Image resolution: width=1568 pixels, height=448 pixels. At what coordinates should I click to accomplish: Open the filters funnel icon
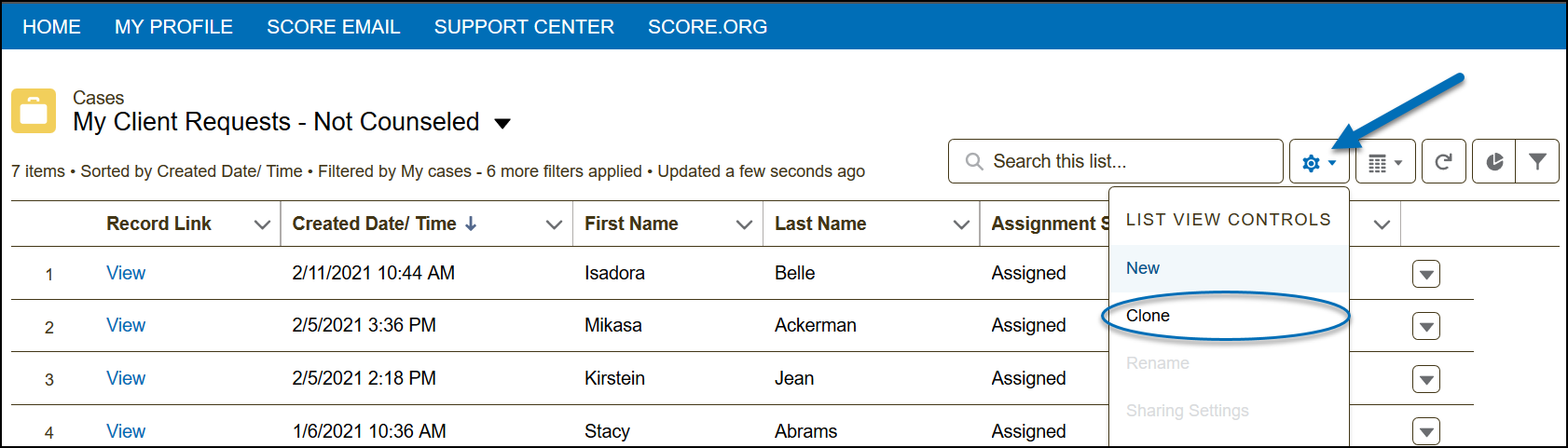pos(1537,162)
